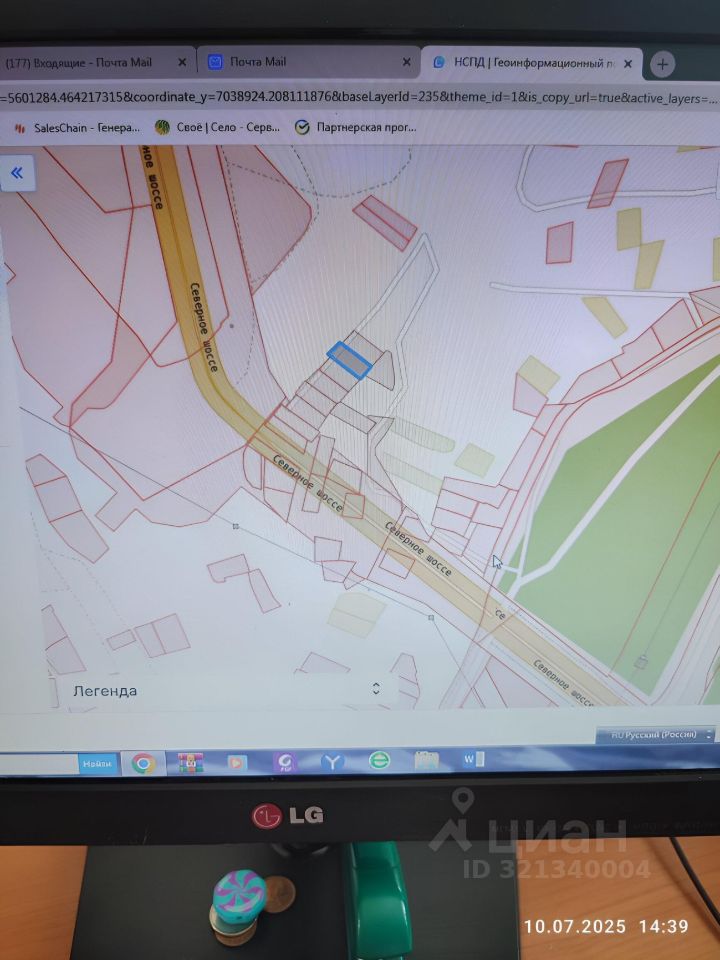Open the orange media player taskbar icon

coord(236,762)
